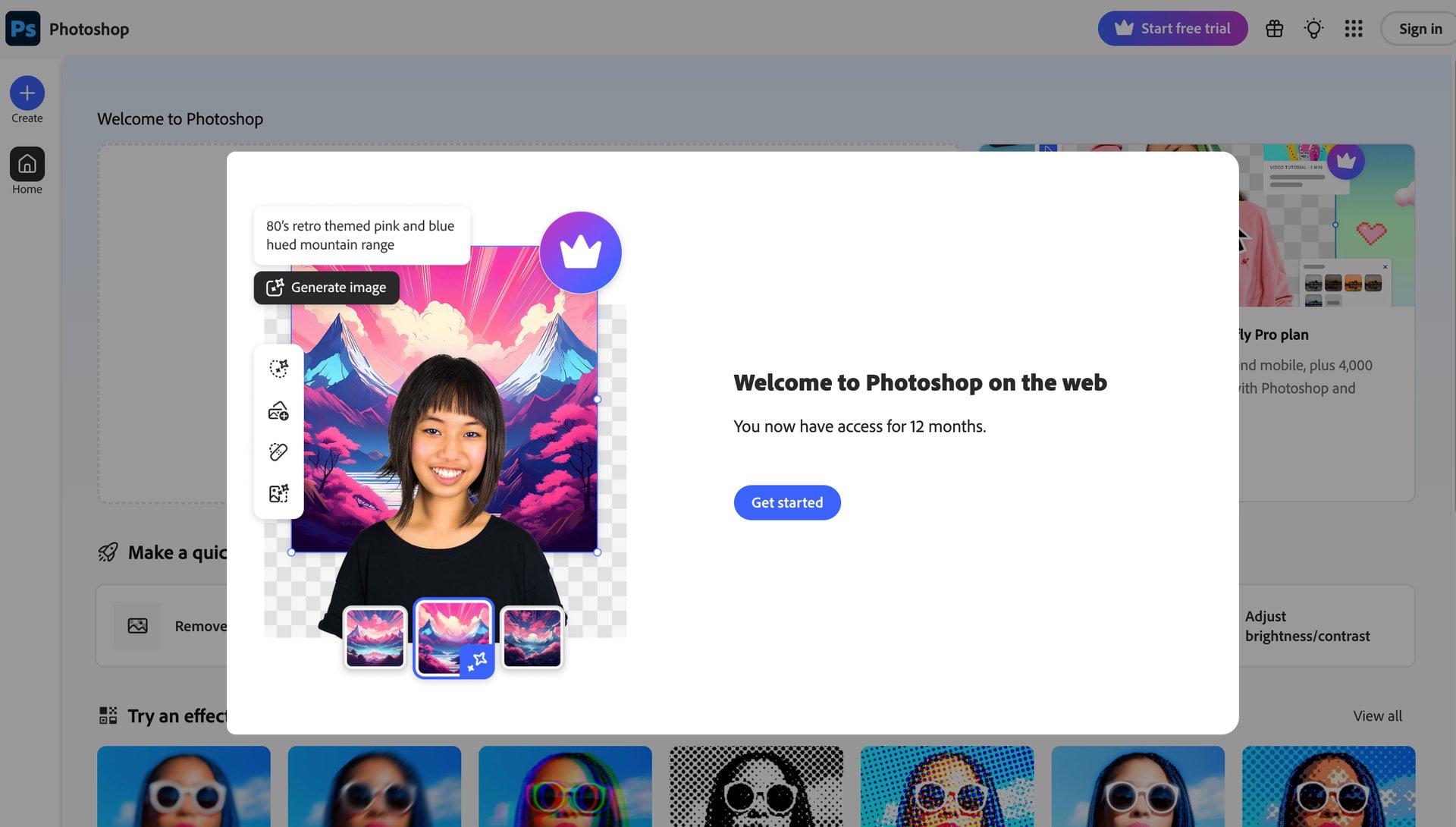
Task: Click the gift icon in the top bar
Action: coord(1274,28)
